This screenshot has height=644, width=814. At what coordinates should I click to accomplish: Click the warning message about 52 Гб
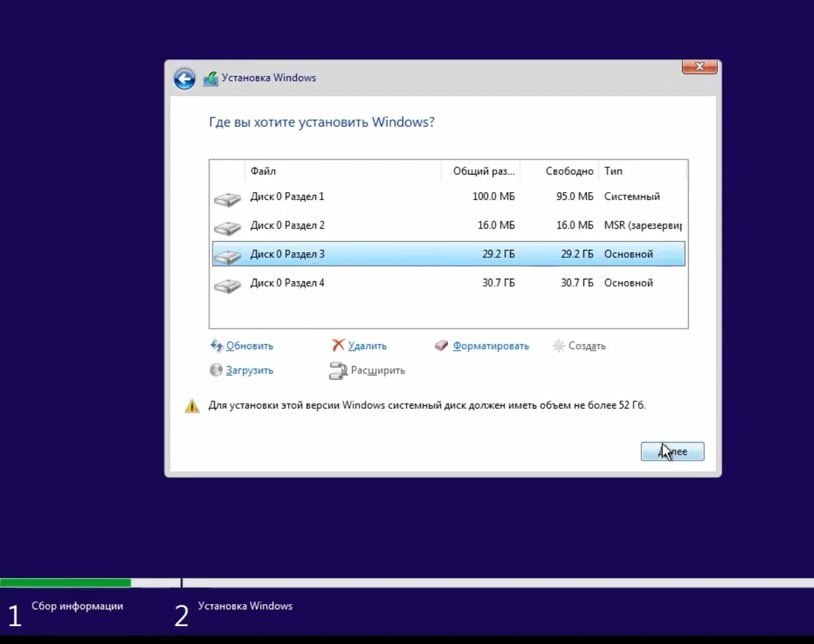427,406
